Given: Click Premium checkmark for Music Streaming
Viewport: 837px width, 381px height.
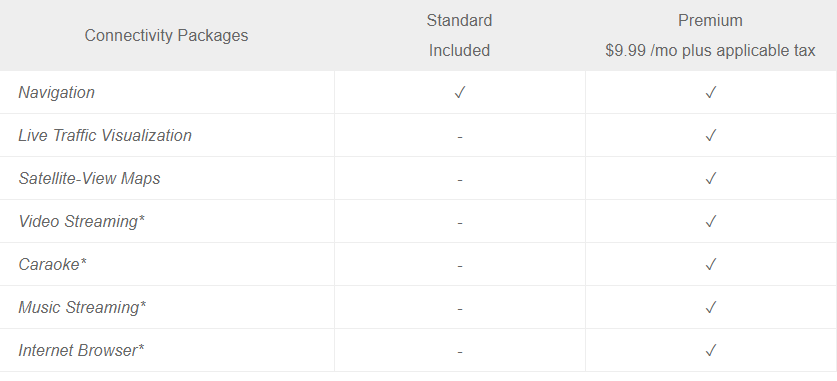Looking at the screenshot, I should [x=710, y=308].
